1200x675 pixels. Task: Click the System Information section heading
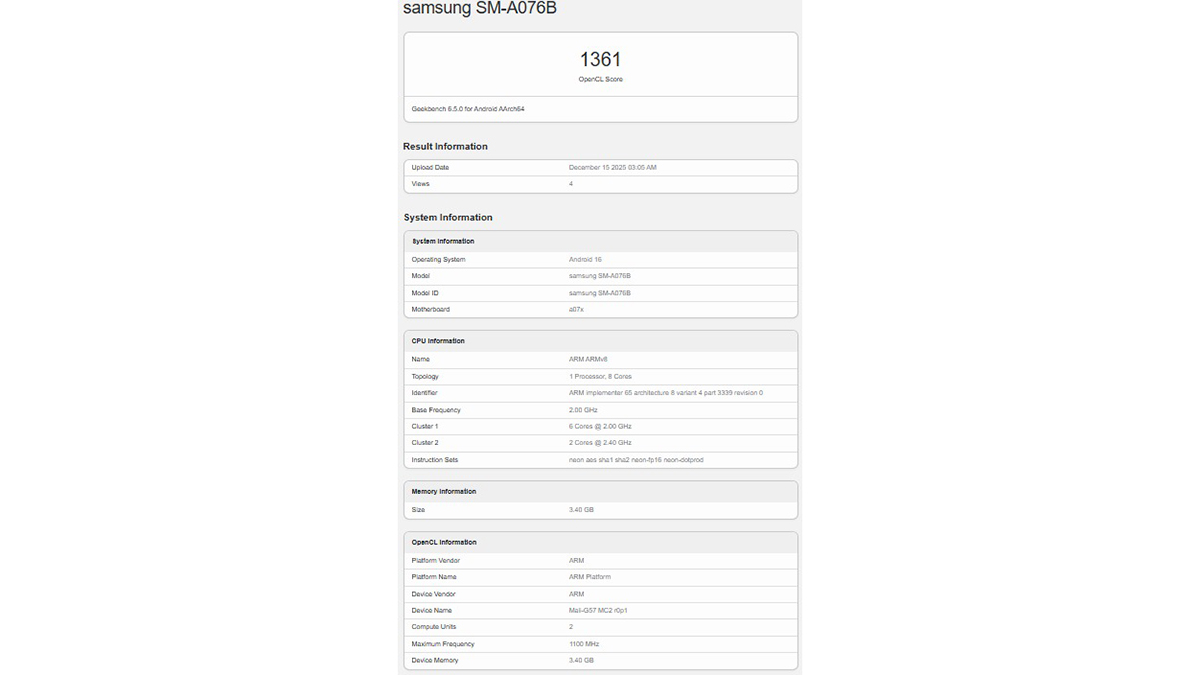pyautogui.click(x=446, y=216)
